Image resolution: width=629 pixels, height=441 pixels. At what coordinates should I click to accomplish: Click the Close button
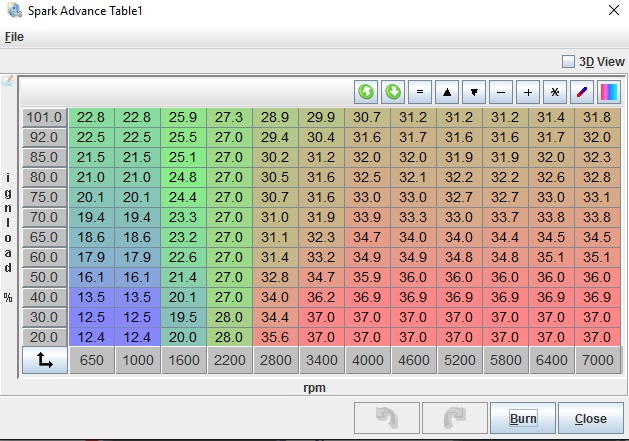pyautogui.click(x=590, y=418)
